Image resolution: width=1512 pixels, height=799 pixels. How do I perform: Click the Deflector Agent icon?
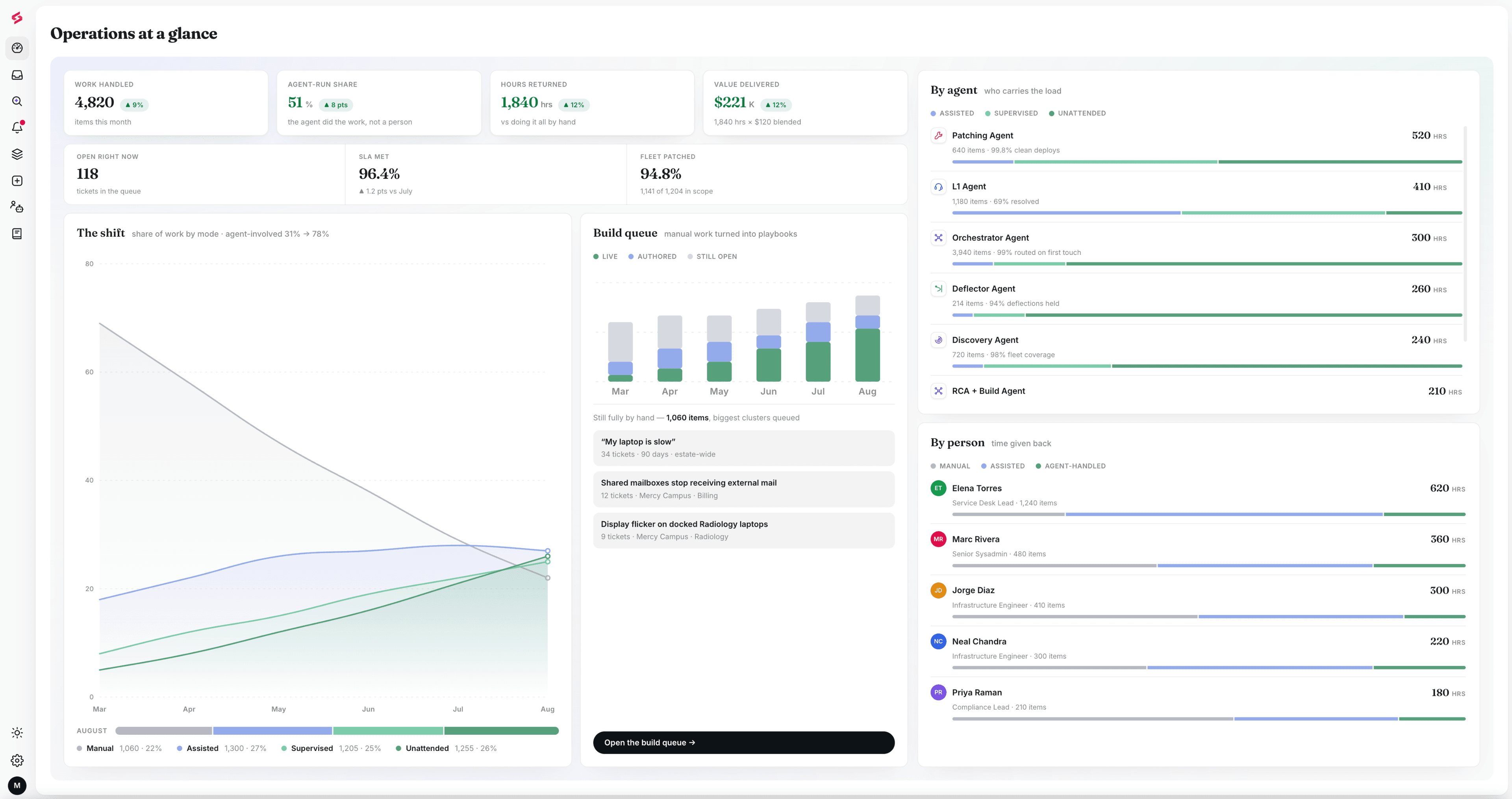[939, 289]
